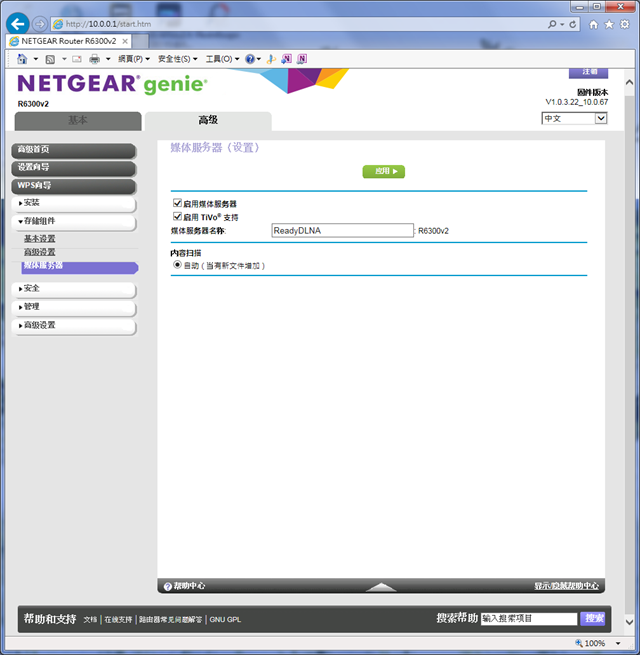Click the page scrollbar down arrow
The image size is (640, 655).
tap(629, 622)
